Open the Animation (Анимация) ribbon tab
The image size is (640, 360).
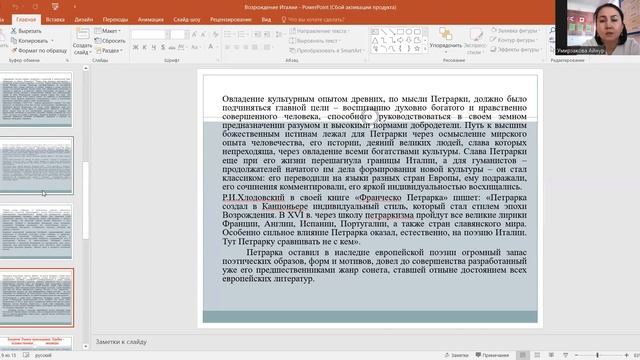[x=151, y=20]
